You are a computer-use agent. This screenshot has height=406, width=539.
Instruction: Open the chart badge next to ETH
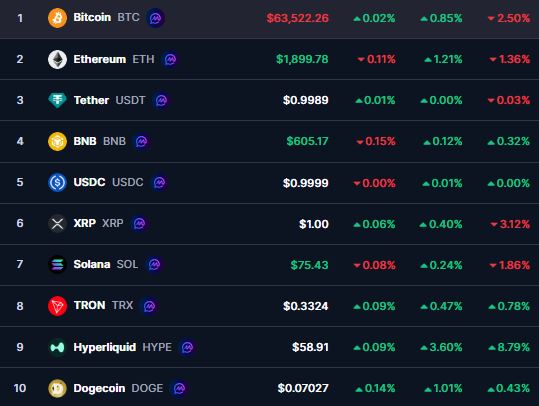[170, 59]
